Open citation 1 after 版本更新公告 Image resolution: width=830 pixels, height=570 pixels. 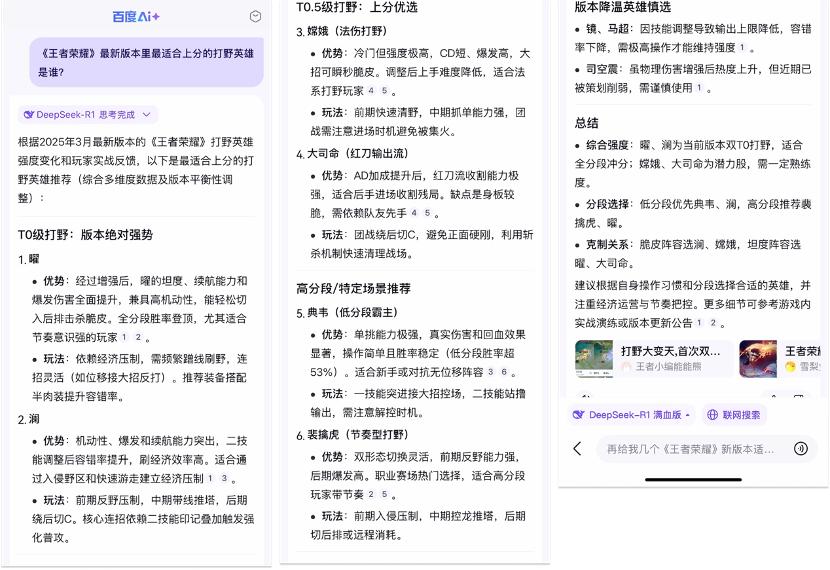(x=700, y=322)
